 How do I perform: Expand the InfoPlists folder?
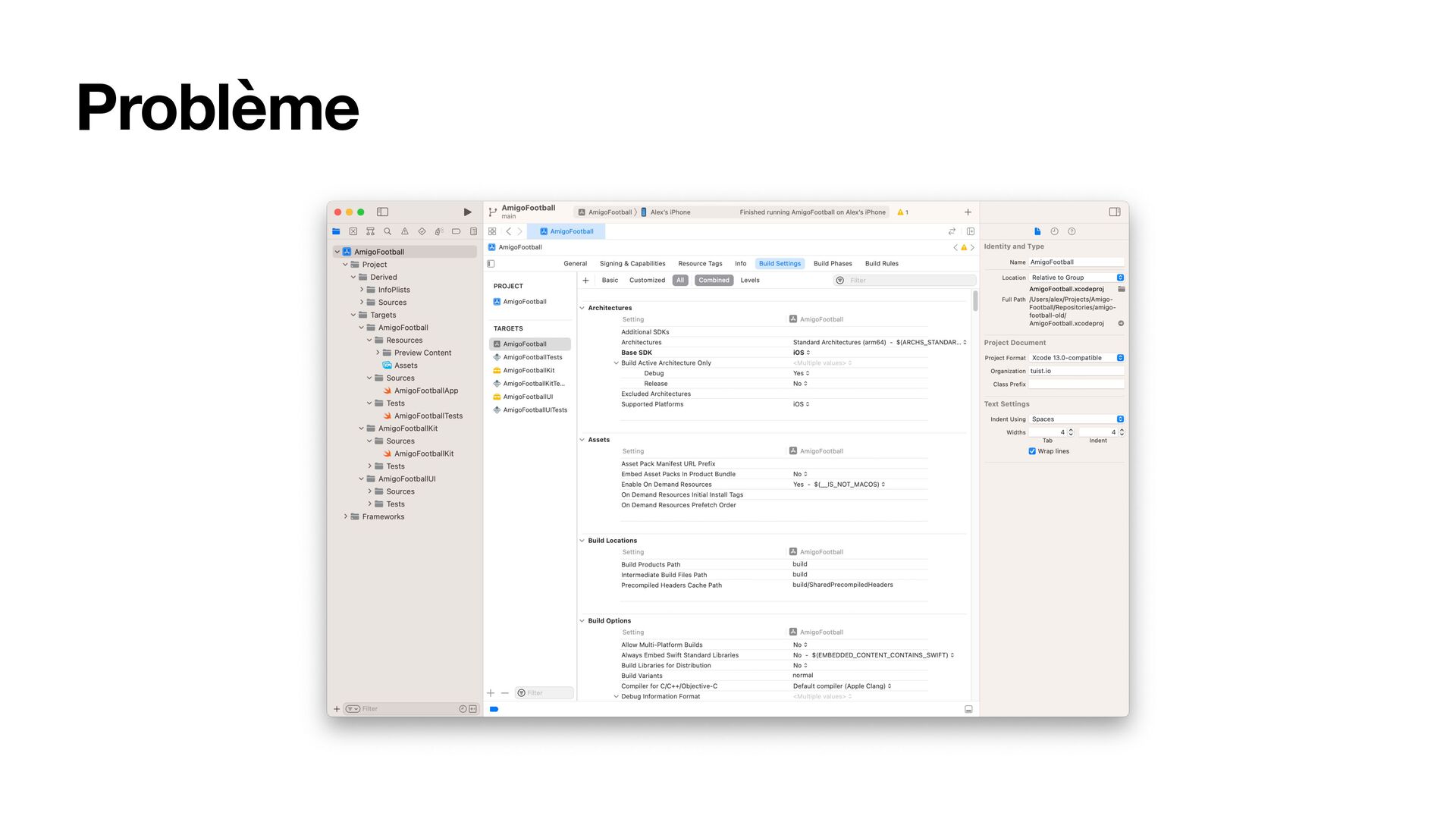(x=362, y=290)
